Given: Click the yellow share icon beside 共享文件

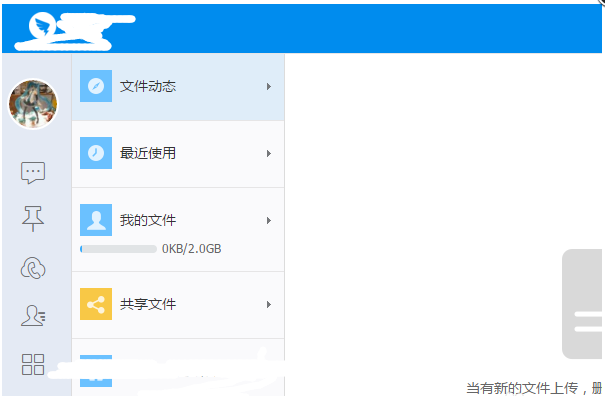Looking at the screenshot, I should (x=96, y=304).
